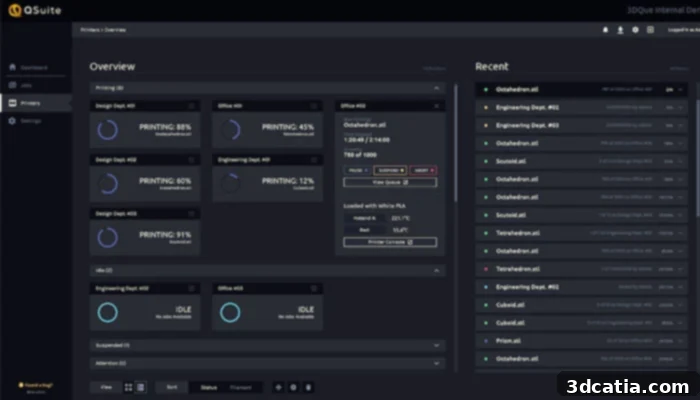Click the green status dot on the highlighted Octahedron.stl row
700x400 pixels.
[x=486, y=89]
